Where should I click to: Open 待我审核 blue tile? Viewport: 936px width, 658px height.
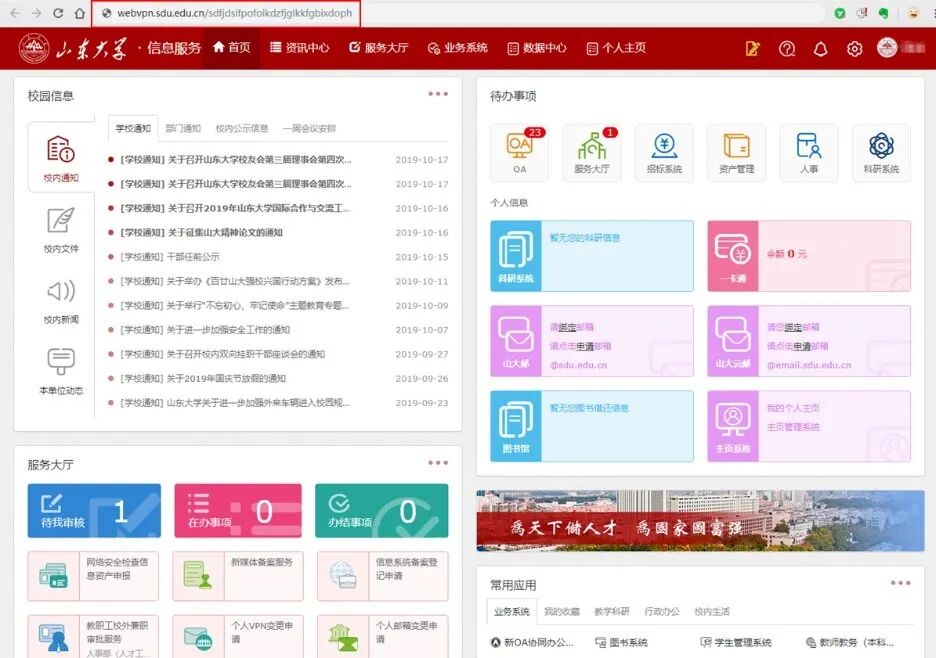94,511
